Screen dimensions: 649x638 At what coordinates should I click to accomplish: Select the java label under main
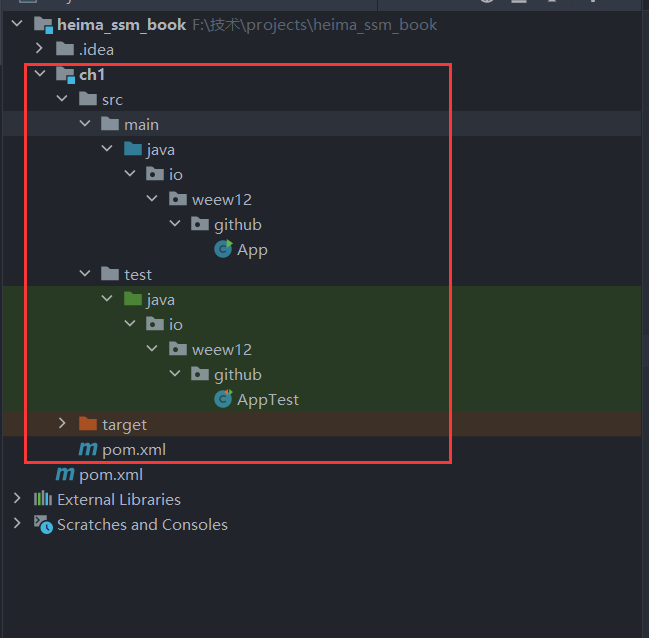click(x=161, y=150)
